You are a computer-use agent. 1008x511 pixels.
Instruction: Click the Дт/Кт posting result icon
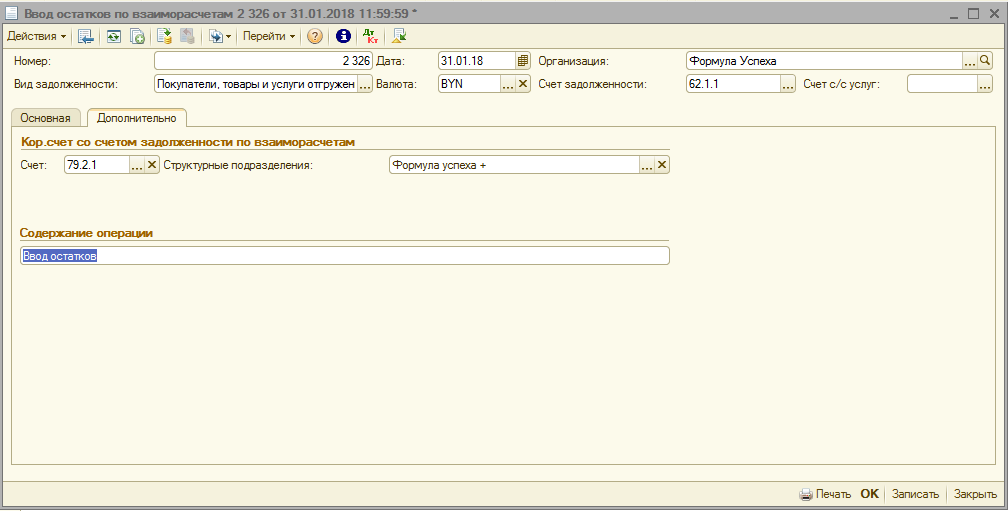370,36
